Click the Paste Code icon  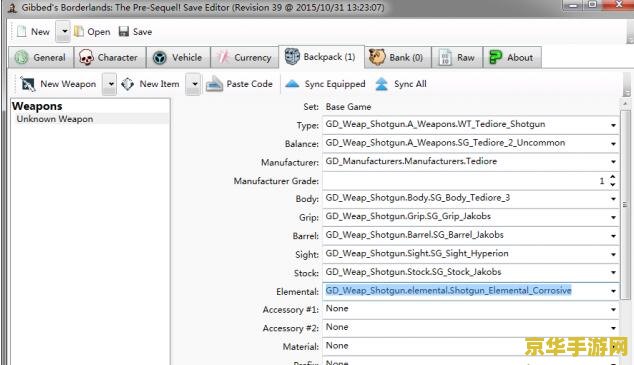point(214,84)
